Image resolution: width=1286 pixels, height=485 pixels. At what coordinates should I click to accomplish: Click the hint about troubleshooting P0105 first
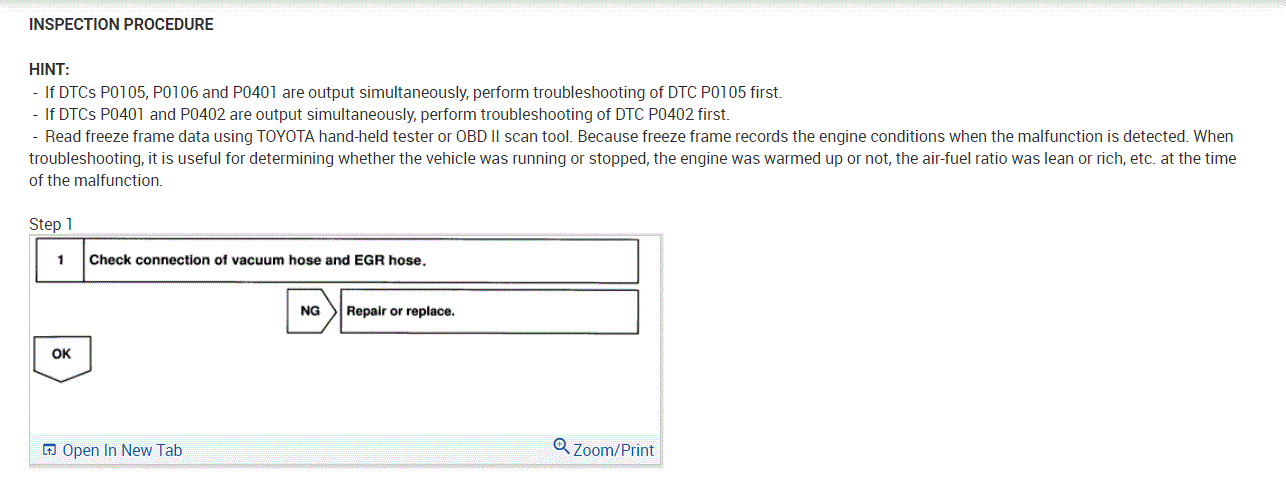click(x=410, y=92)
